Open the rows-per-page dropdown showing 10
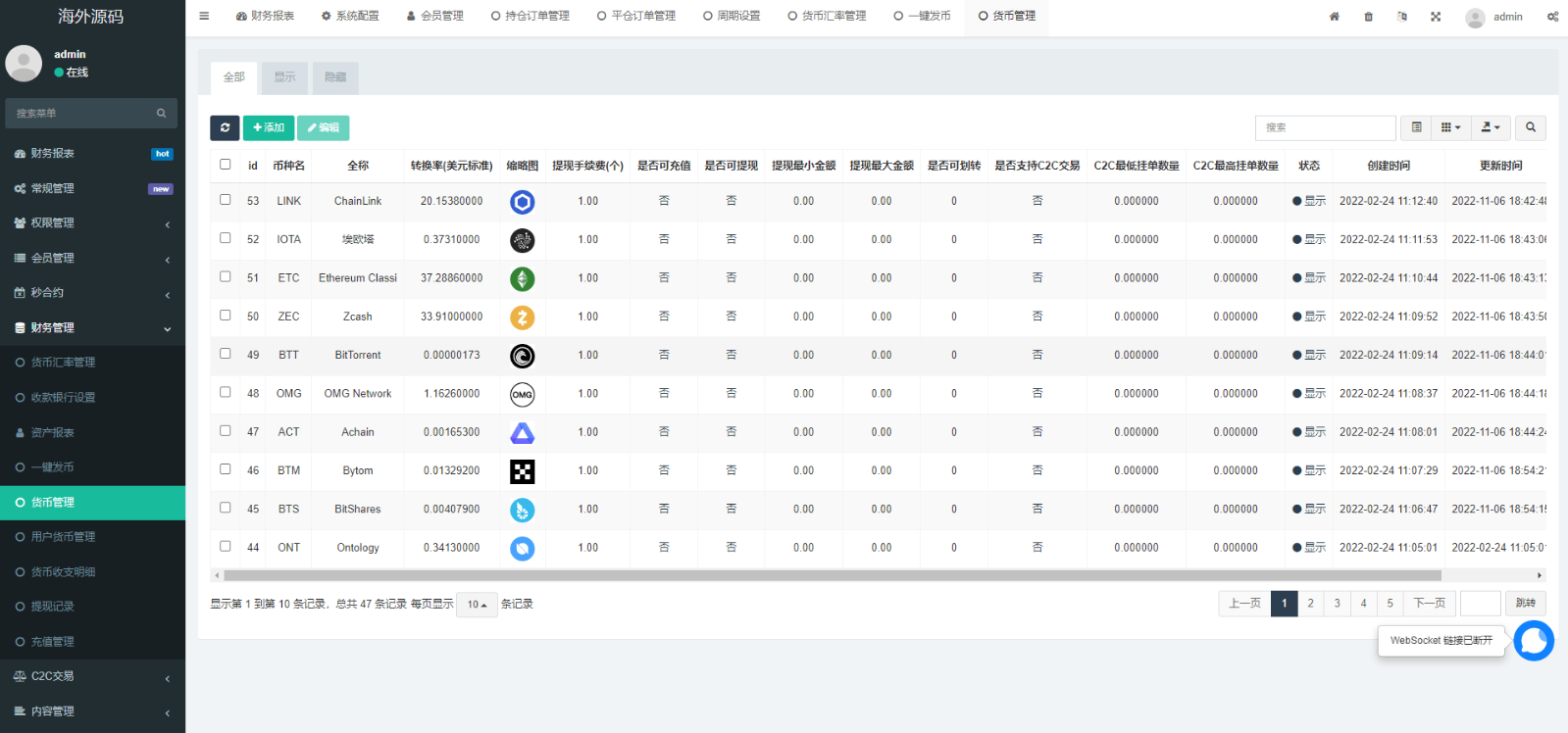1568x733 pixels. tap(478, 605)
